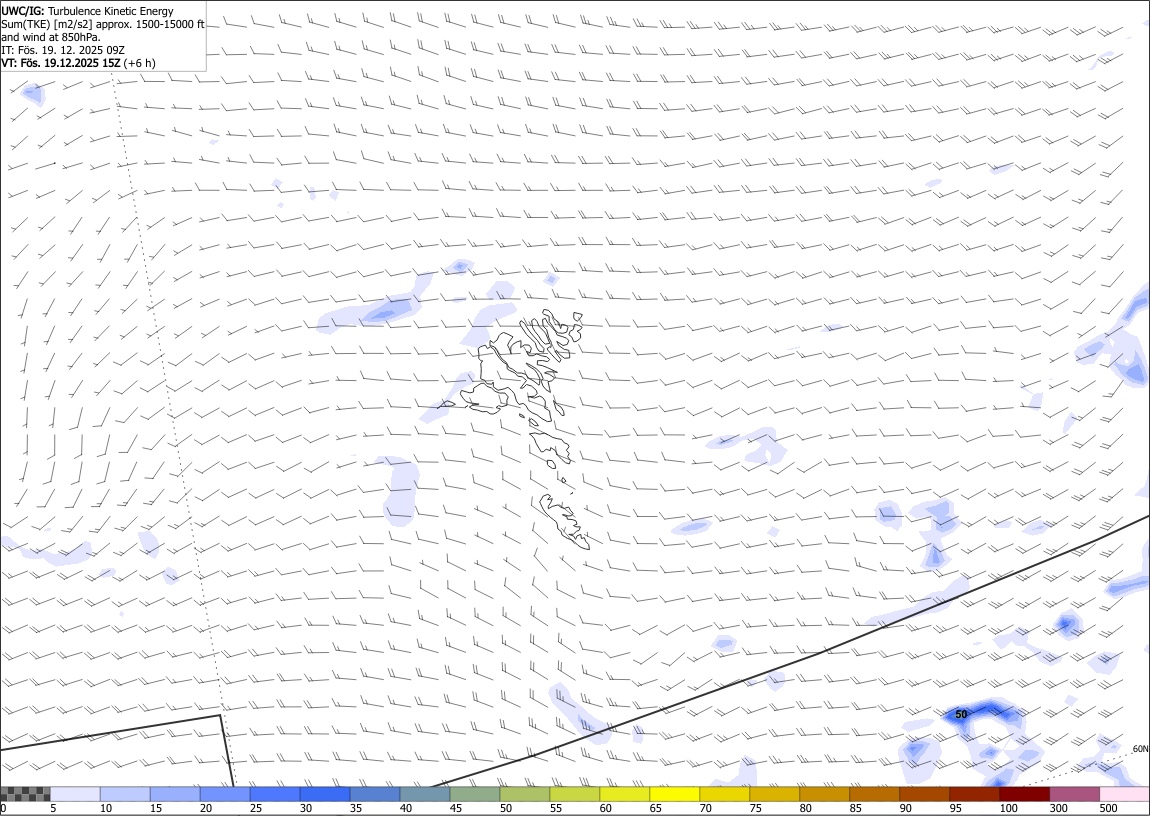1150x816 pixels.
Task: Click the 'UWC/IG:' title text
Action: pos(23,11)
